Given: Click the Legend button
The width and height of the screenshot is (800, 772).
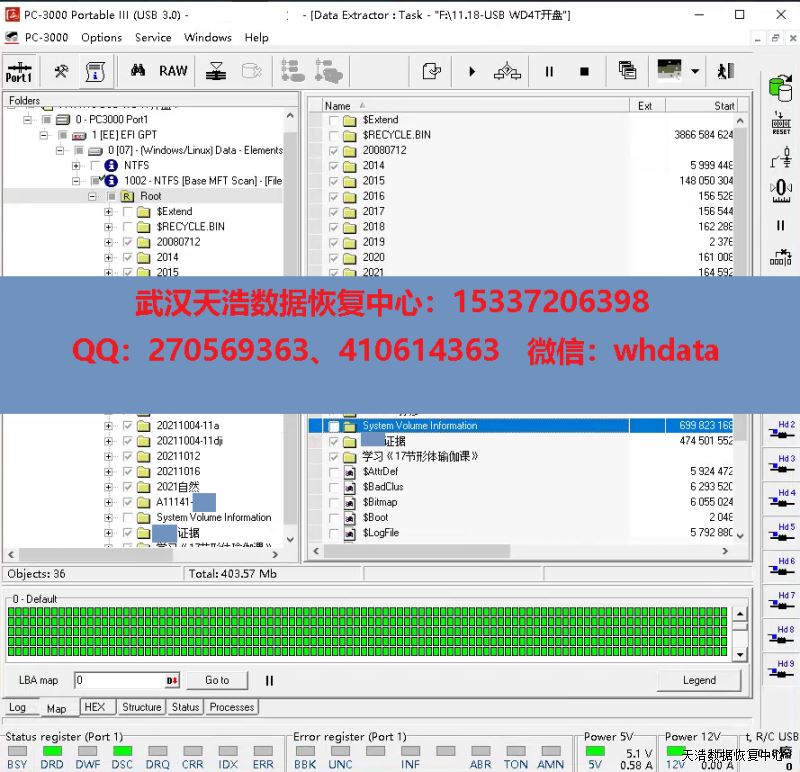Looking at the screenshot, I should [x=699, y=680].
